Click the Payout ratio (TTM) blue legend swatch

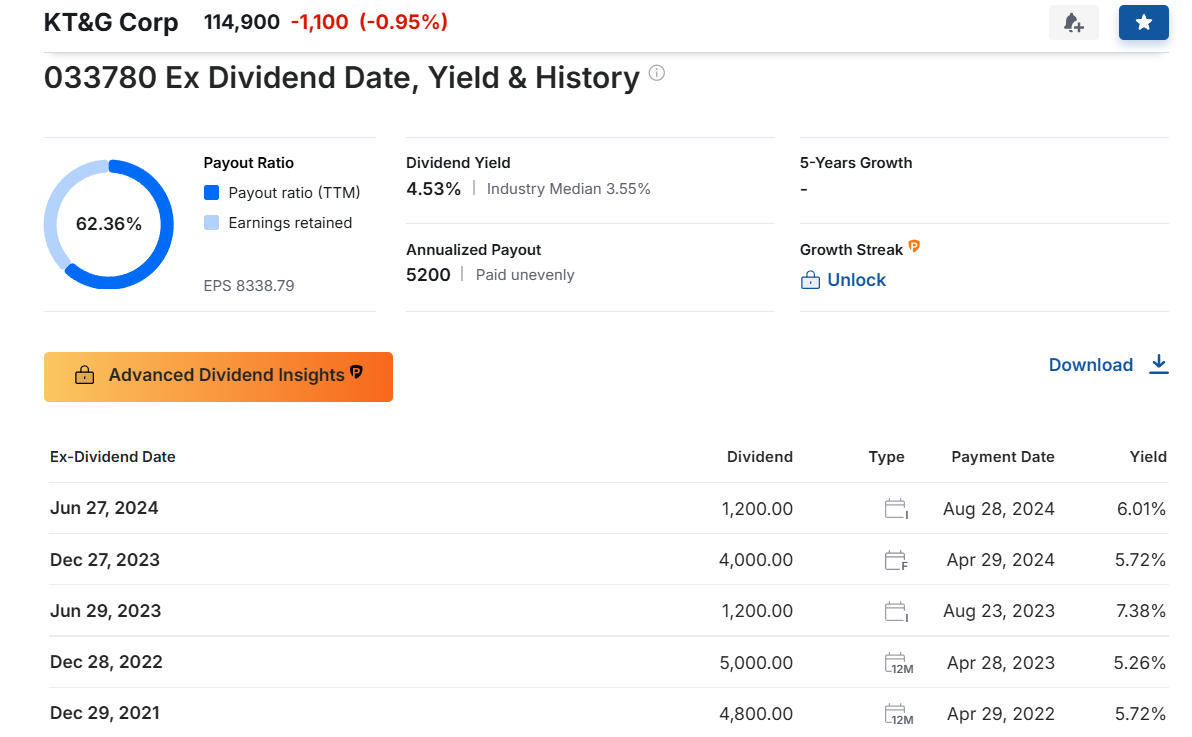[211, 192]
